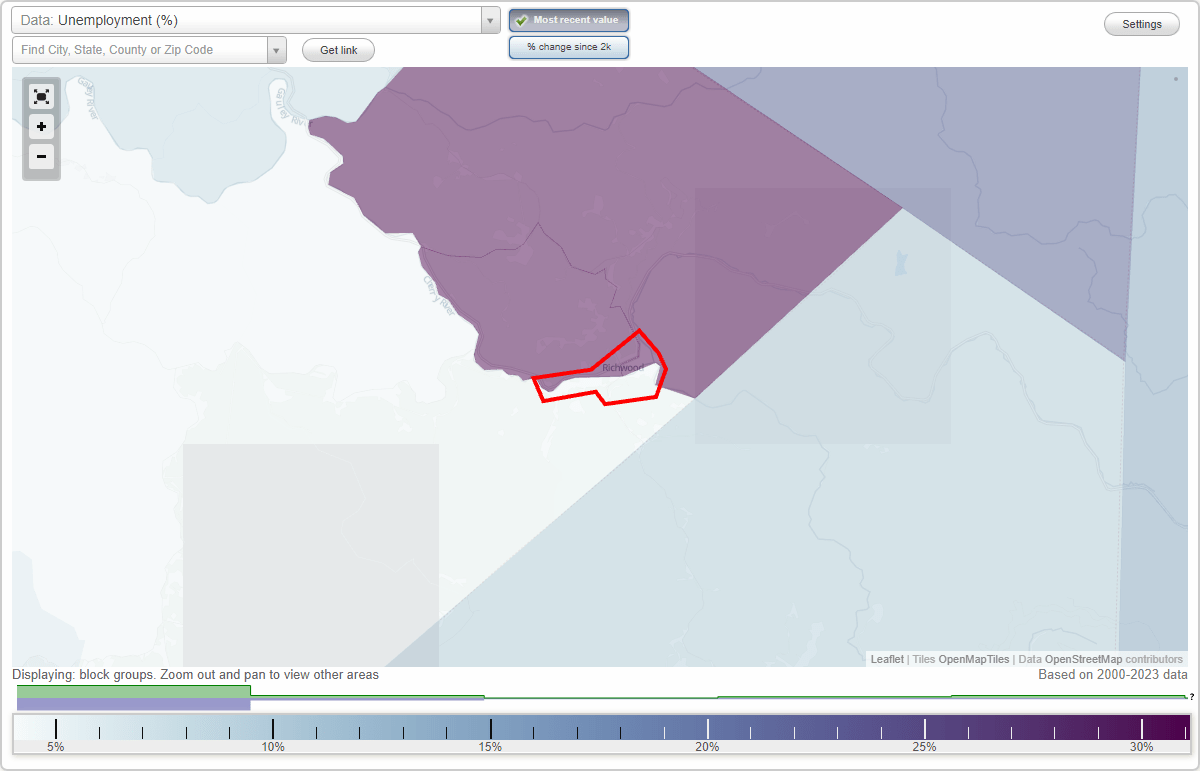Zoom out using the minus map control
The height and width of the screenshot is (771, 1200).
pyautogui.click(x=41, y=156)
